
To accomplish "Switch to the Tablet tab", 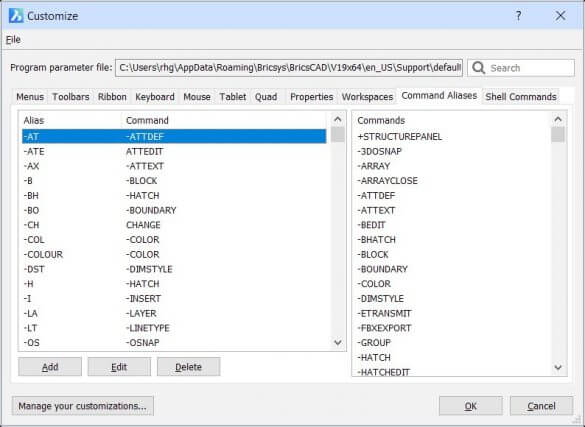I will pyautogui.click(x=232, y=97).
